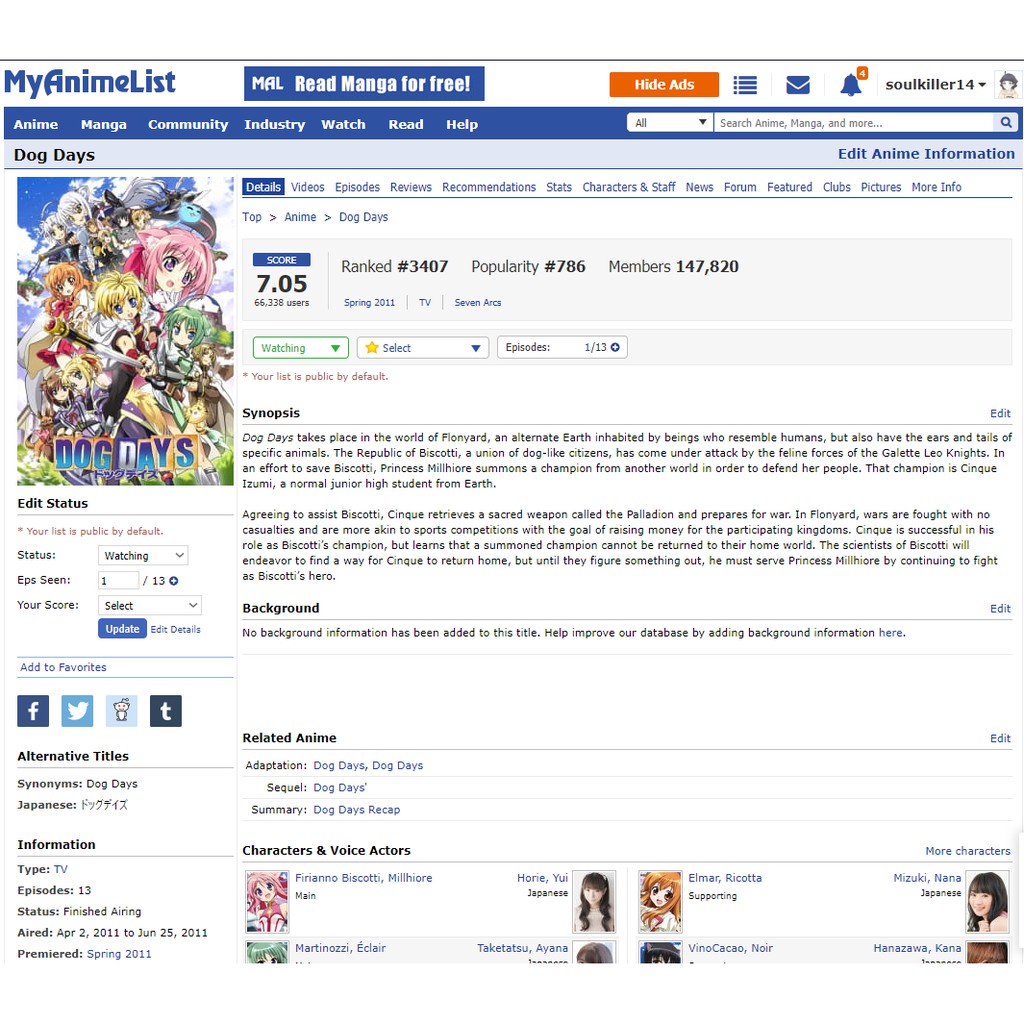Click the Read Manga for free banner
This screenshot has height=1024, width=1024.
click(364, 84)
